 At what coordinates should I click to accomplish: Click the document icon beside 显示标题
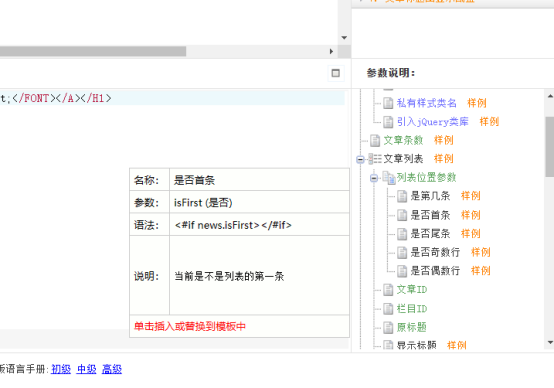[x=388, y=345]
